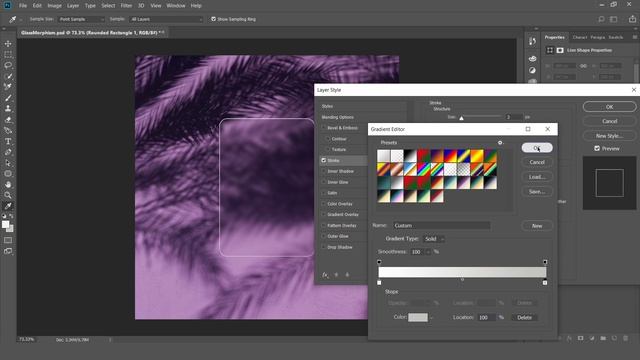Open the Screen Mode icon
The height and width of the screenshot is (360, 640).
pos(8,251)
